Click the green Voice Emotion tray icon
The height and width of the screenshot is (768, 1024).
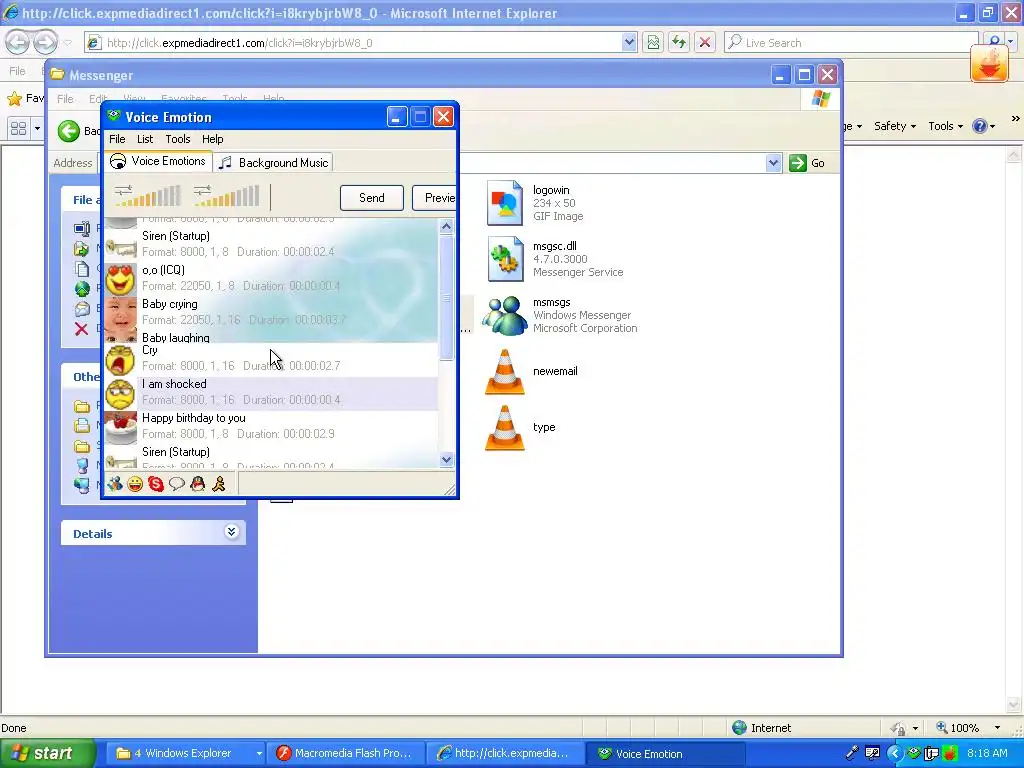(x=913, y=753)
